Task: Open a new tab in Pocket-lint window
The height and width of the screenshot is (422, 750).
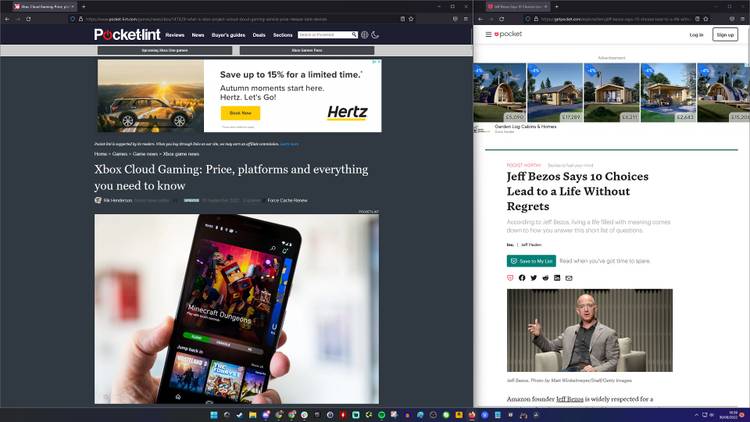Action: tap(84, 7)
